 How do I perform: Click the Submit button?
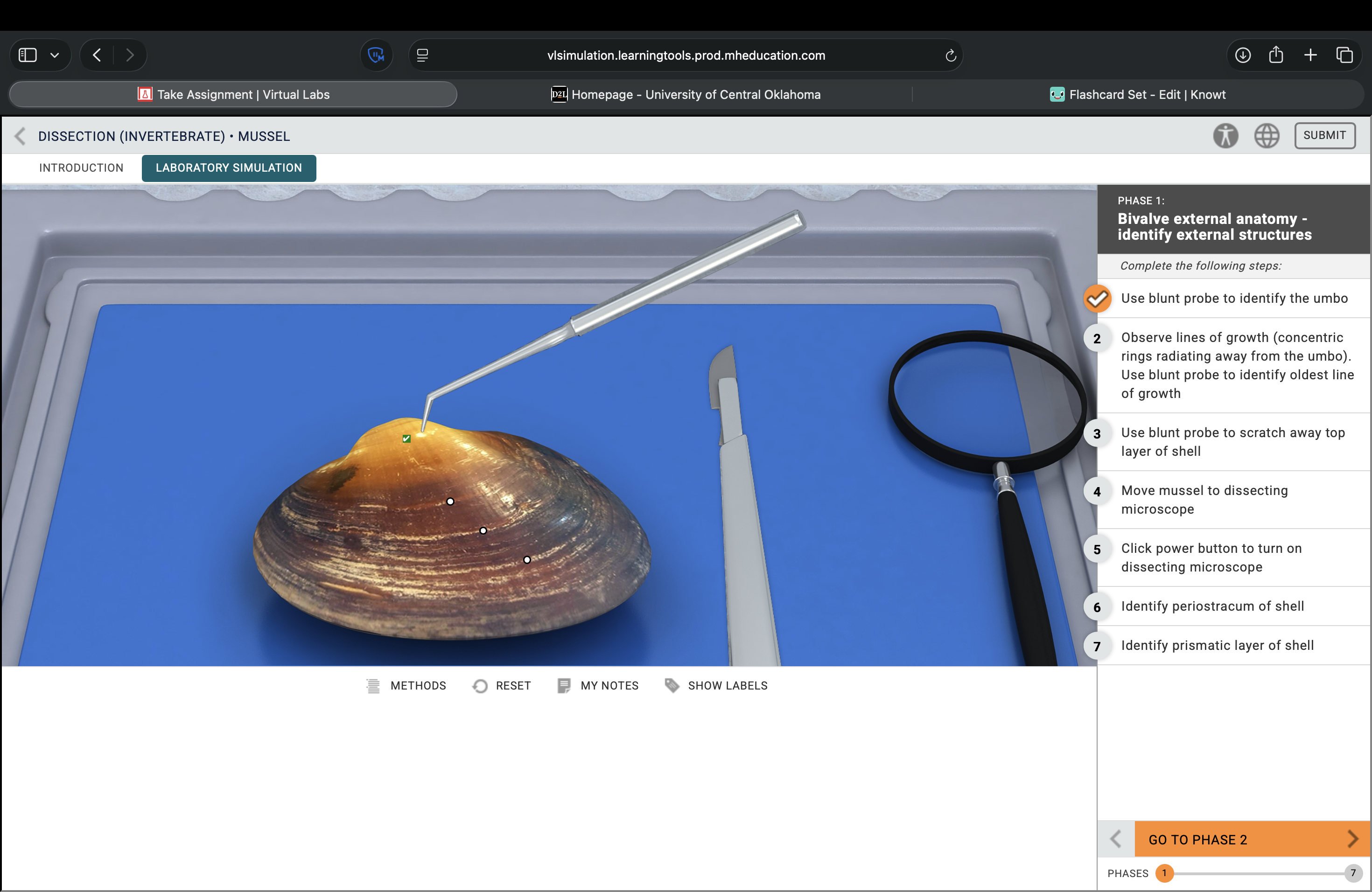[1324, 135]
